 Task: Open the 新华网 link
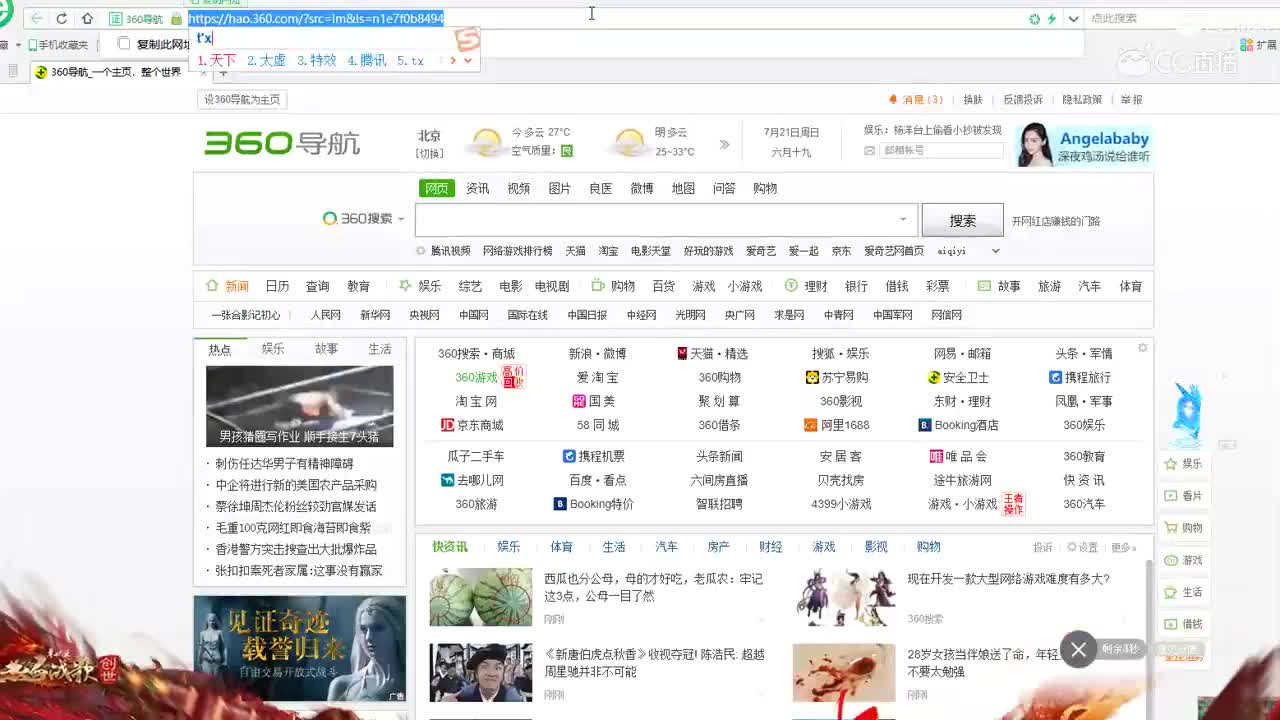pos(375,315)
